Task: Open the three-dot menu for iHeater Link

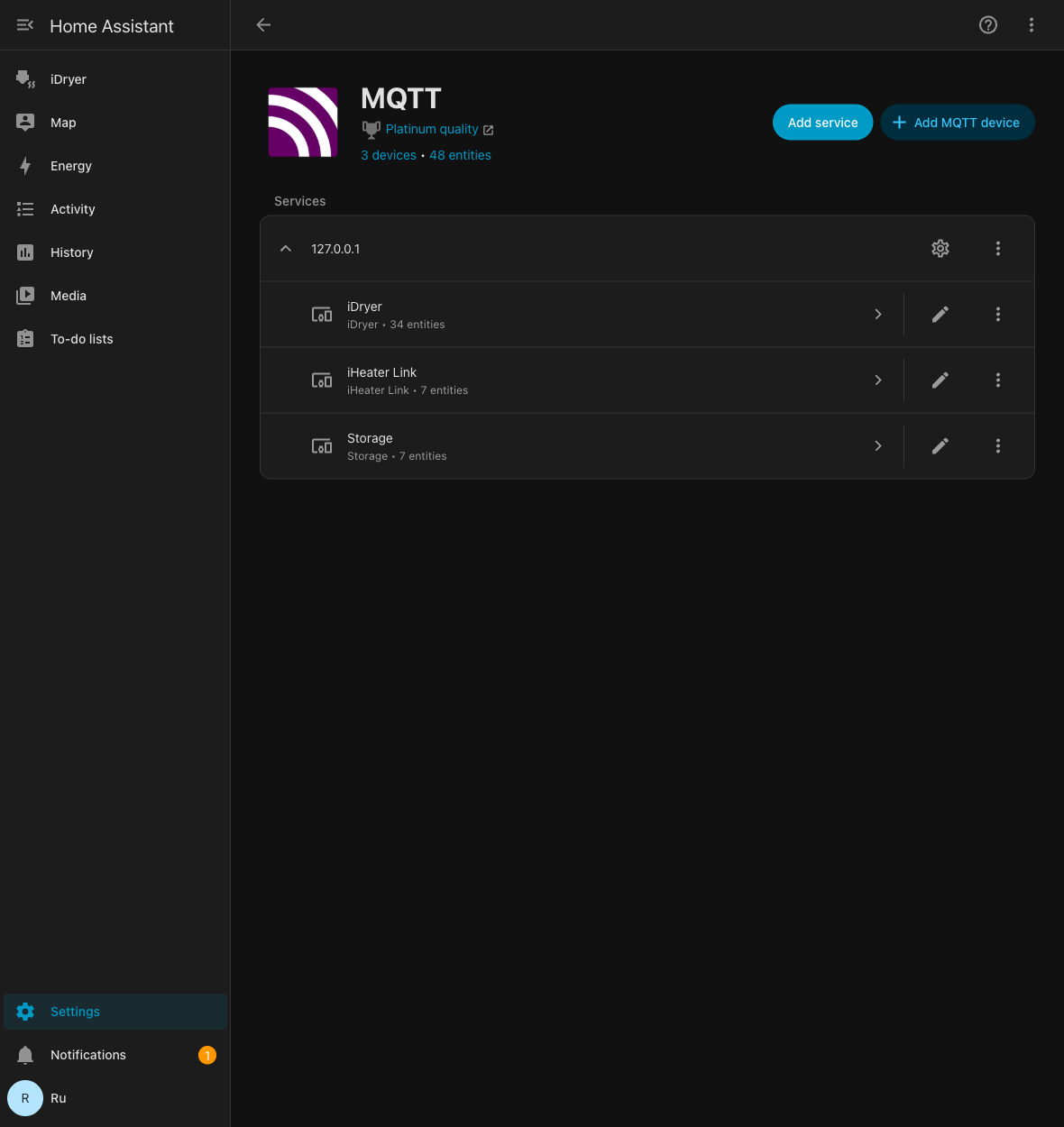Action: [998, 380]
